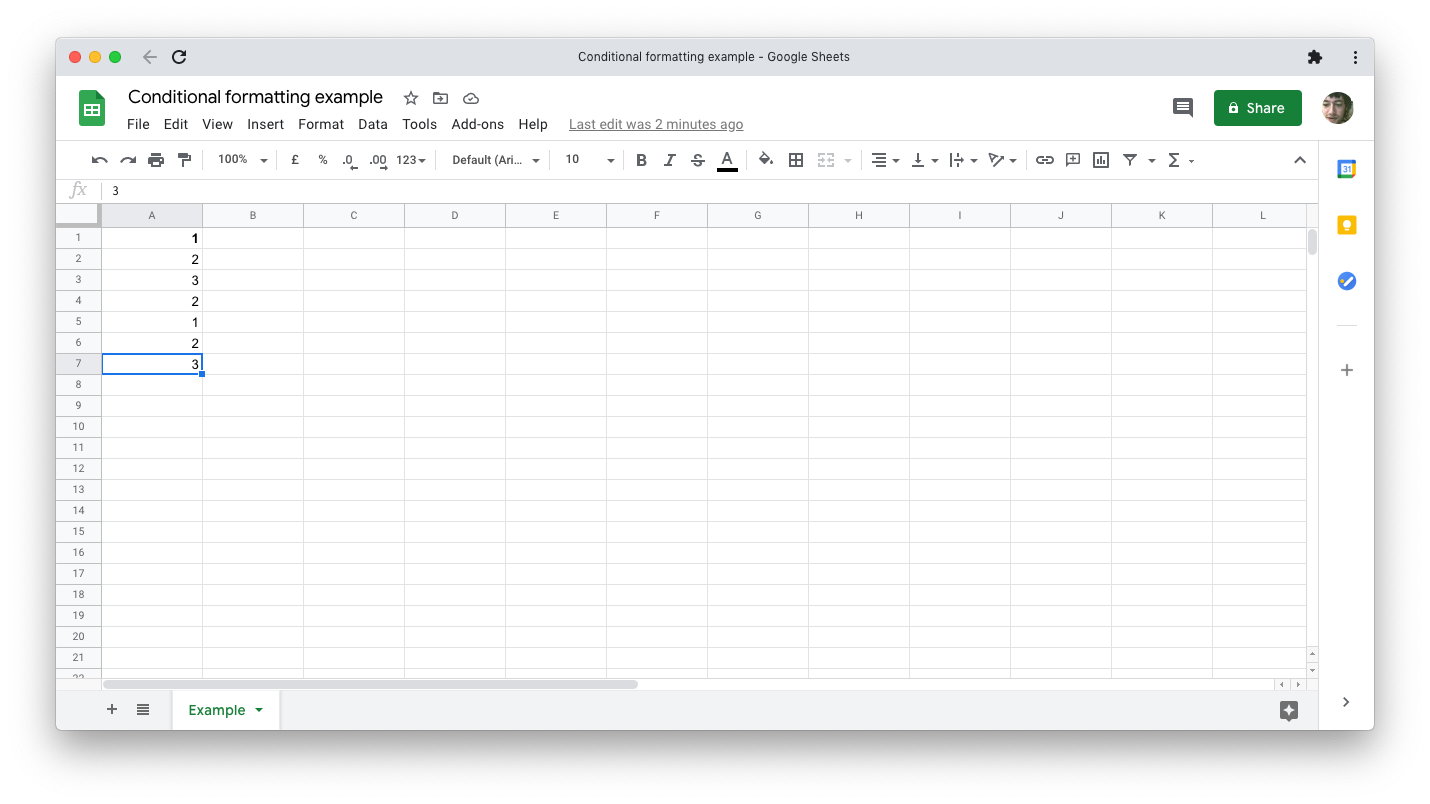Open the Help menu
Viewport: 1430px width, 804px height.
tap(533, 124)
